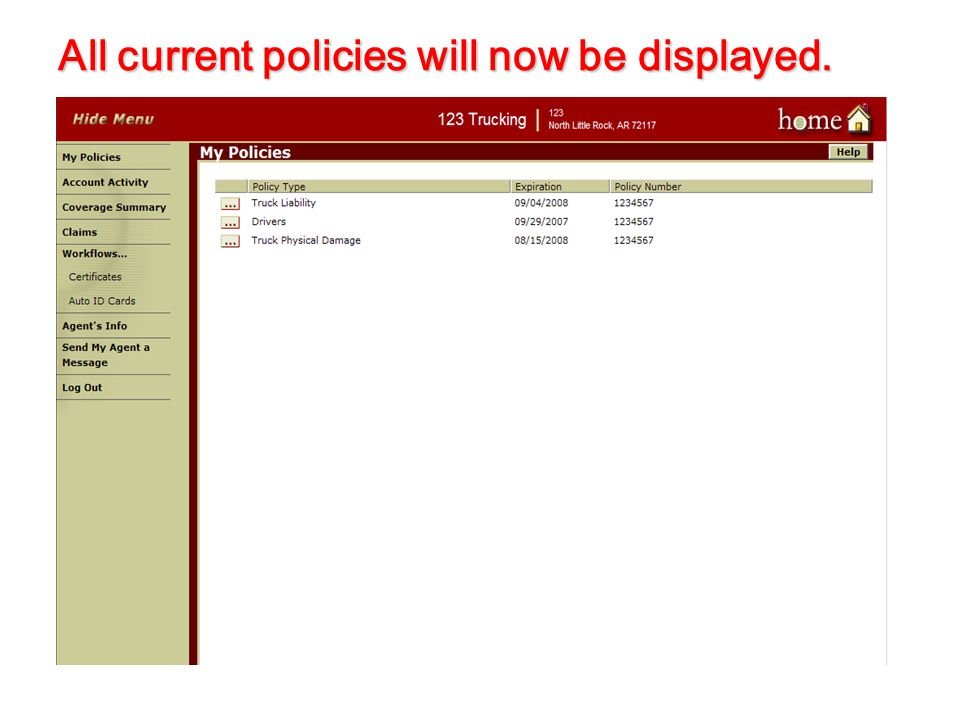The image size is (960, 720).
Task: Click the North Little Rock, AR 72117 address
Action: pos(602,126)
